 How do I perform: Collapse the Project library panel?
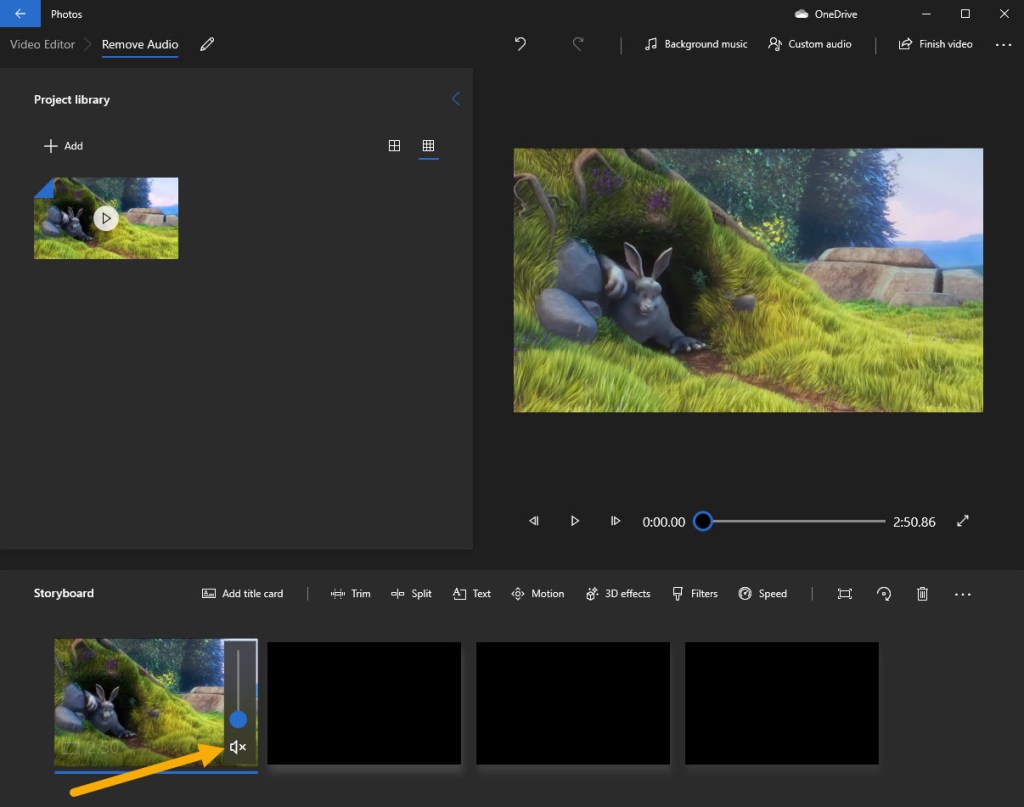point(456,99)
